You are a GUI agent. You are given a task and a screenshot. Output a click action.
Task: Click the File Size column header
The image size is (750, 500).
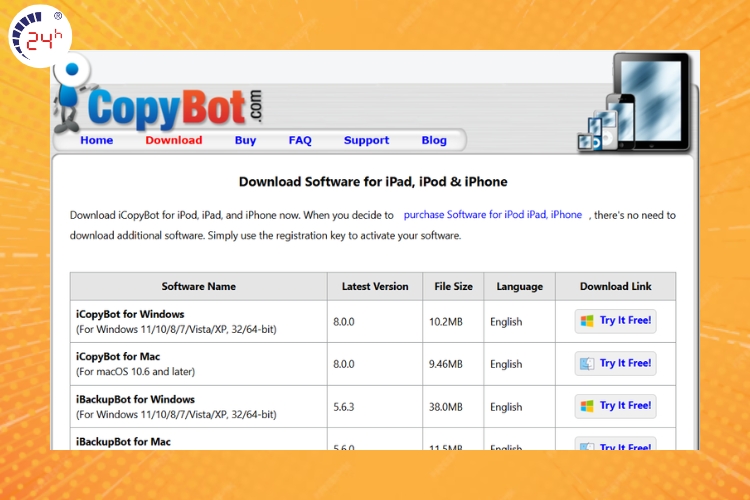453,287
